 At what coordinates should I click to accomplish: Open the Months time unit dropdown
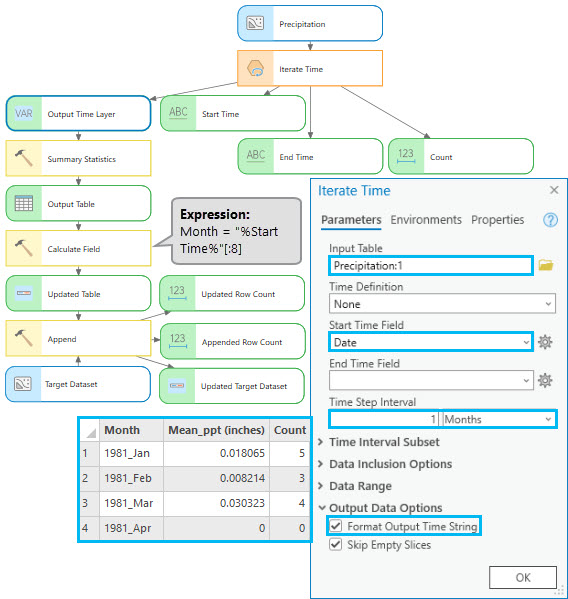pyautogui.click(x=499, y=419)
